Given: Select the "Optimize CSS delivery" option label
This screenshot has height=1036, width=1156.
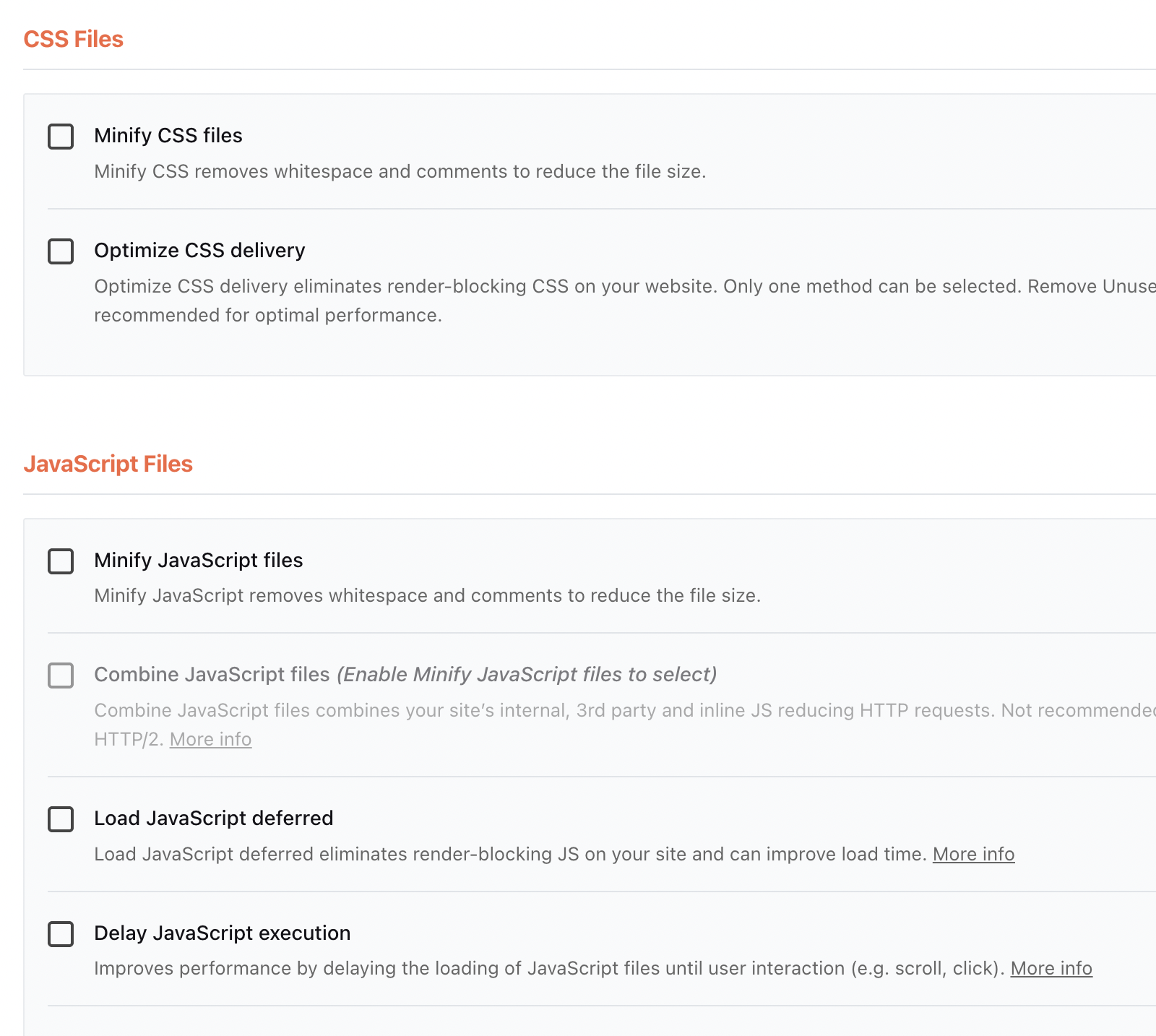Looking at the screenshot, I should [199, 251].
